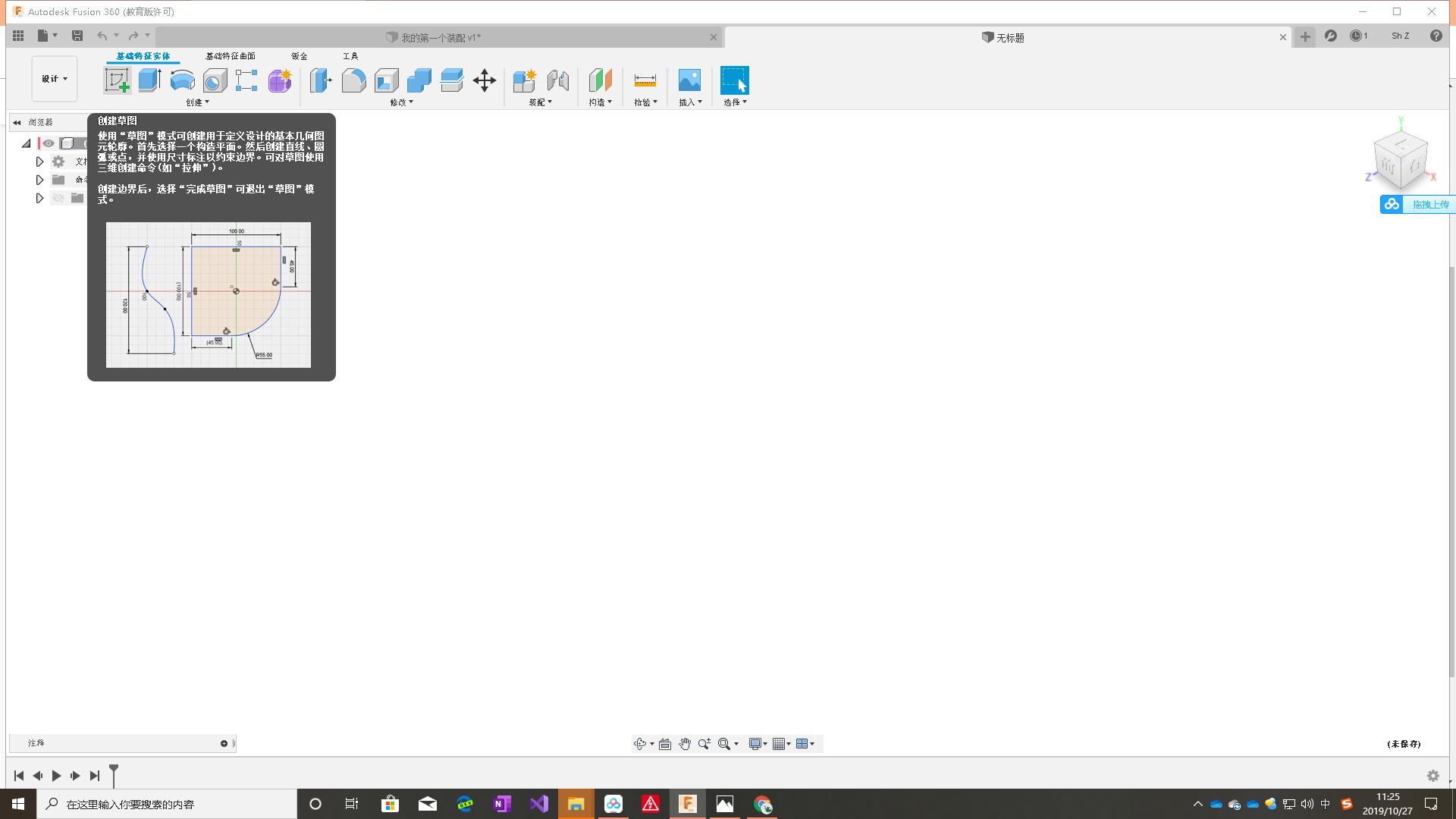Select the Fillet tool
The width and height of the screenshot is (1456, 819).
tap(353, 80)
